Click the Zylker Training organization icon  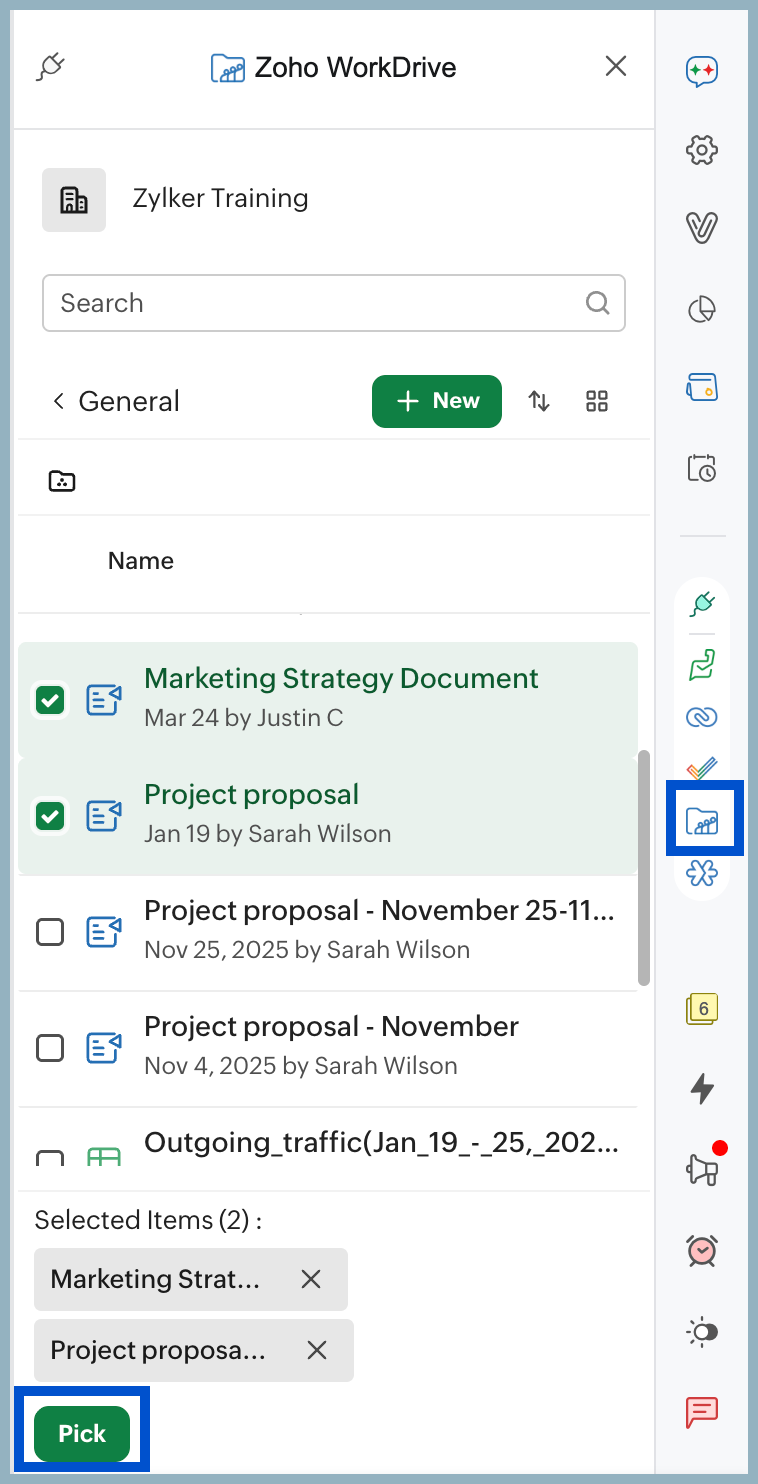tap(74, 200)
